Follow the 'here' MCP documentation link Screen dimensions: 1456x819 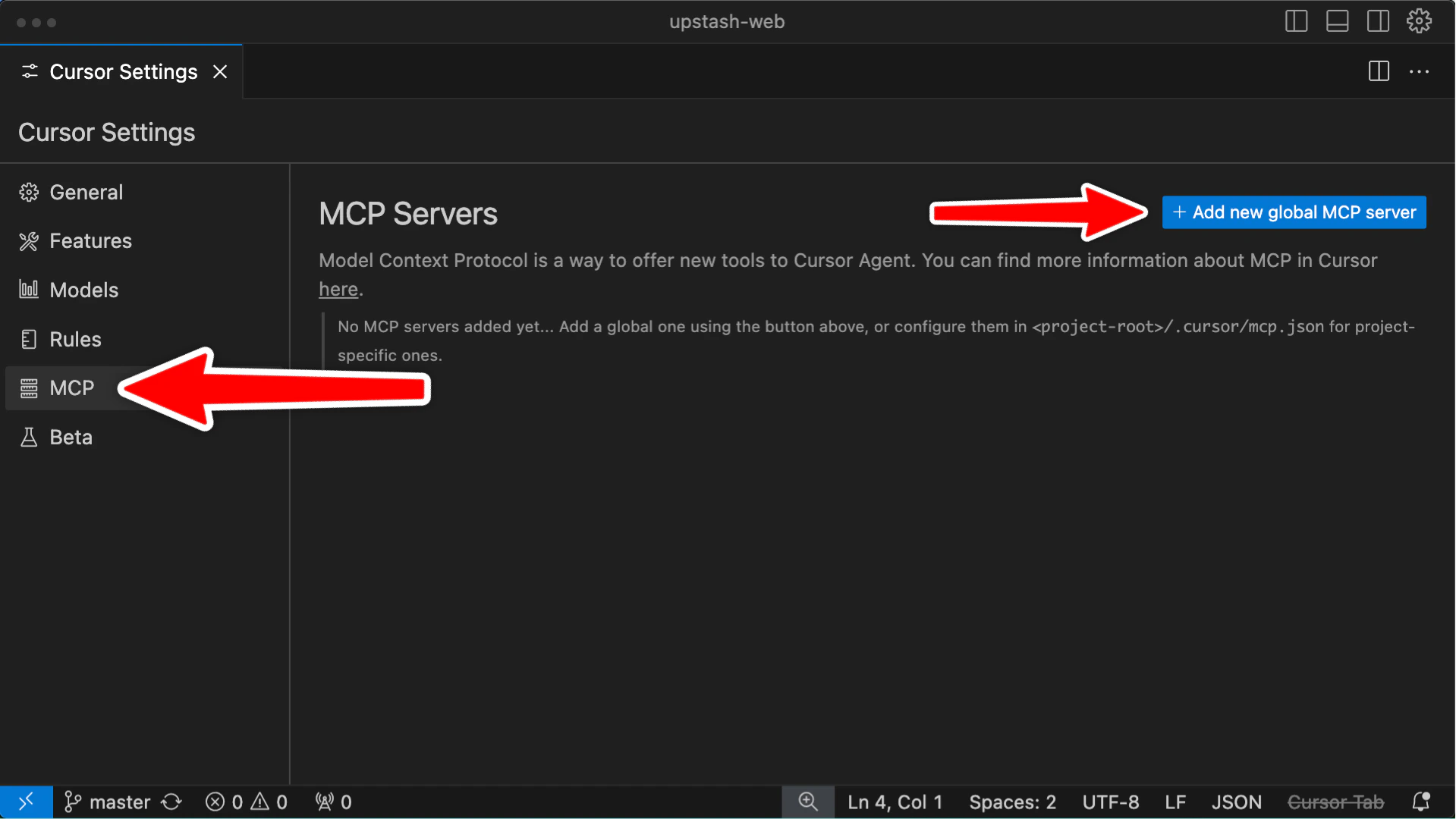pyautogui.click(x=338, y=289)
